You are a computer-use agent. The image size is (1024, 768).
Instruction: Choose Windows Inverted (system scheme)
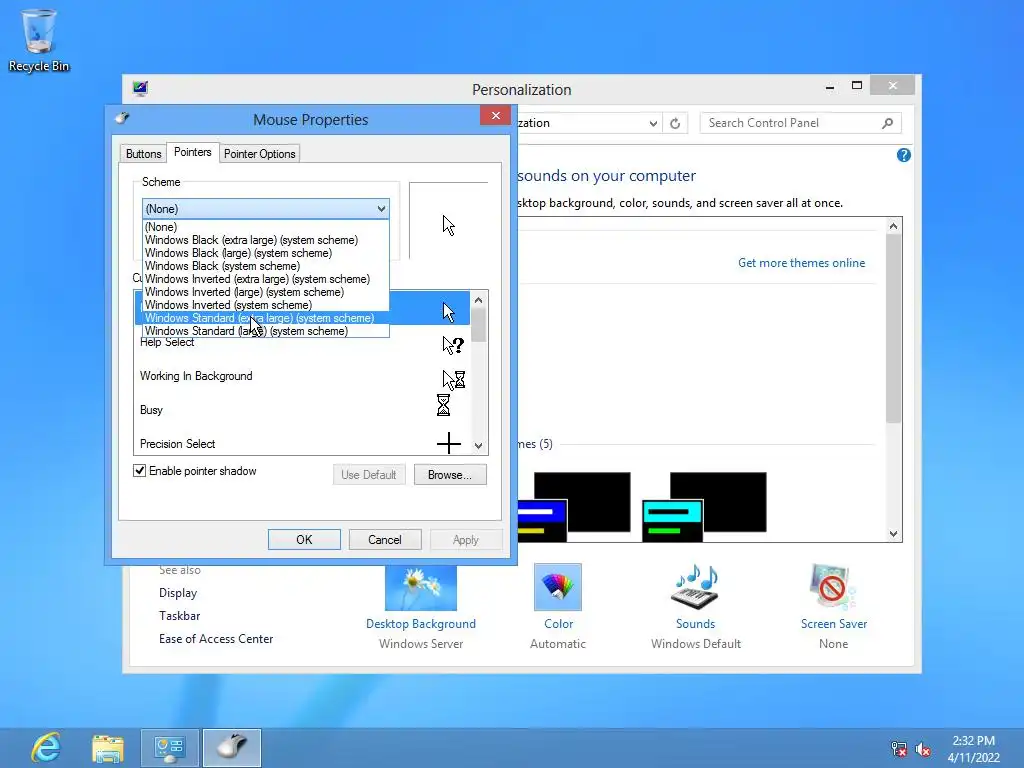[265, 305]
